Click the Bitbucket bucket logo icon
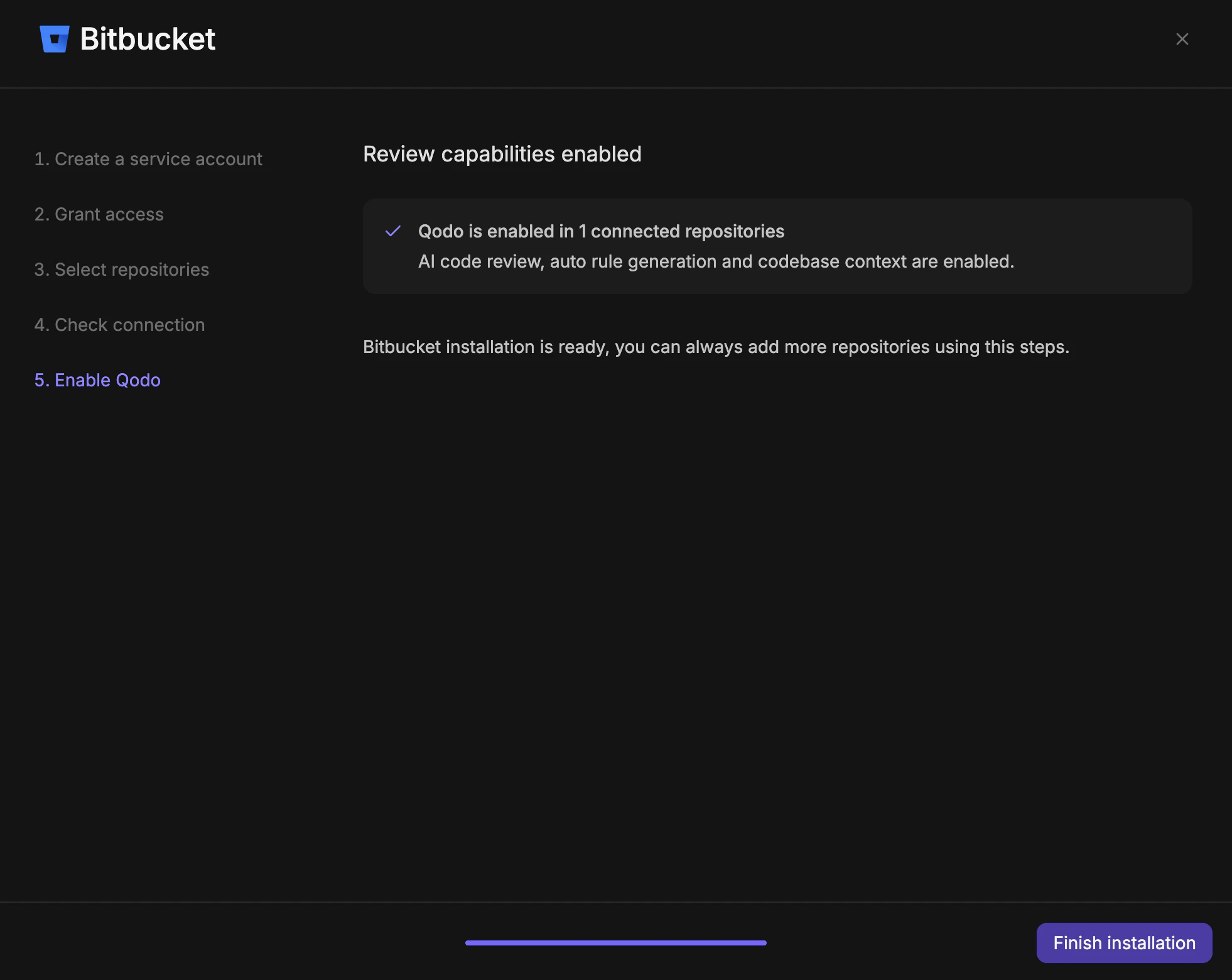Image resolution: width=1232 pixels, height=980 pixels. click(54, 39)
